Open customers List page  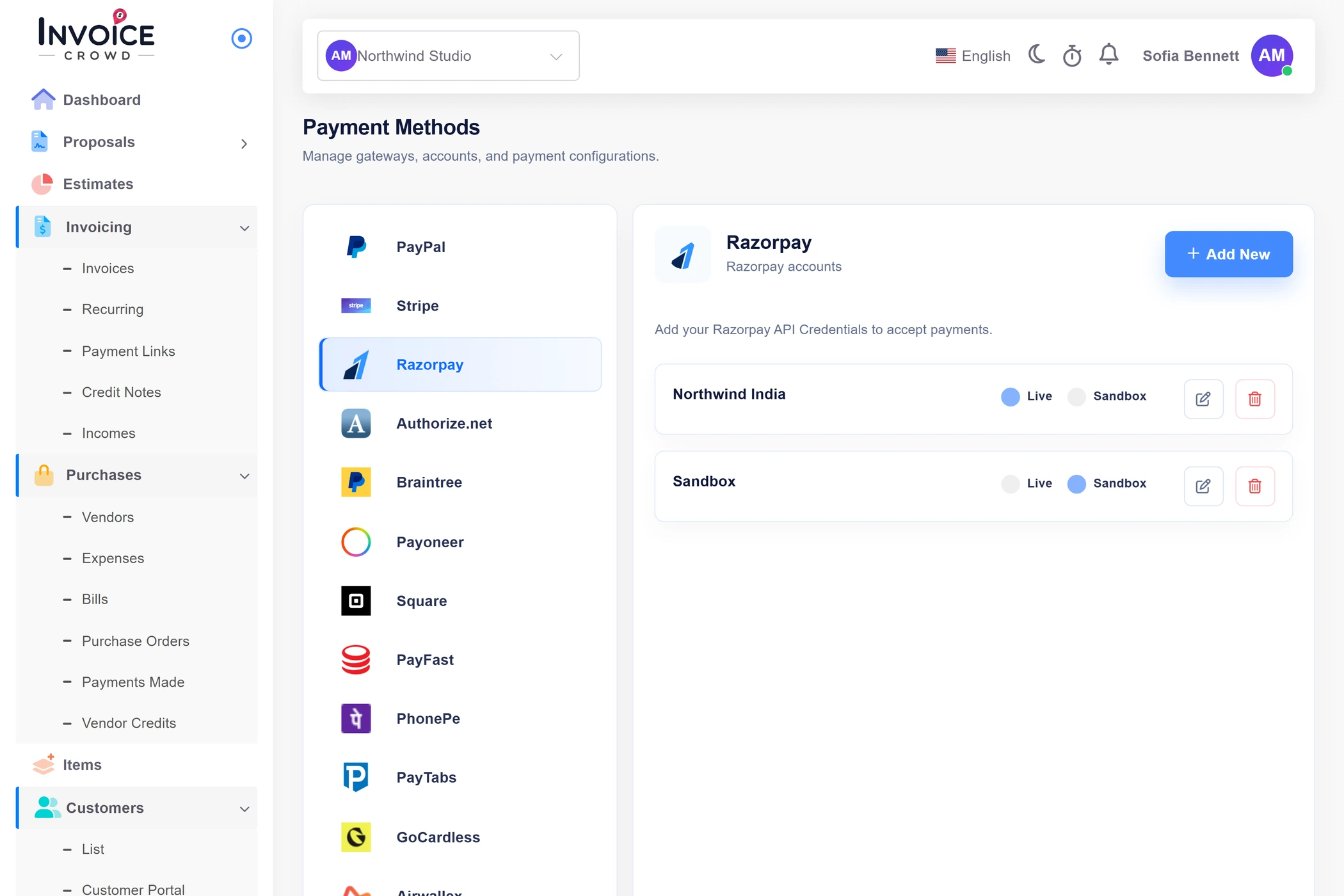[x=93, y=849]
